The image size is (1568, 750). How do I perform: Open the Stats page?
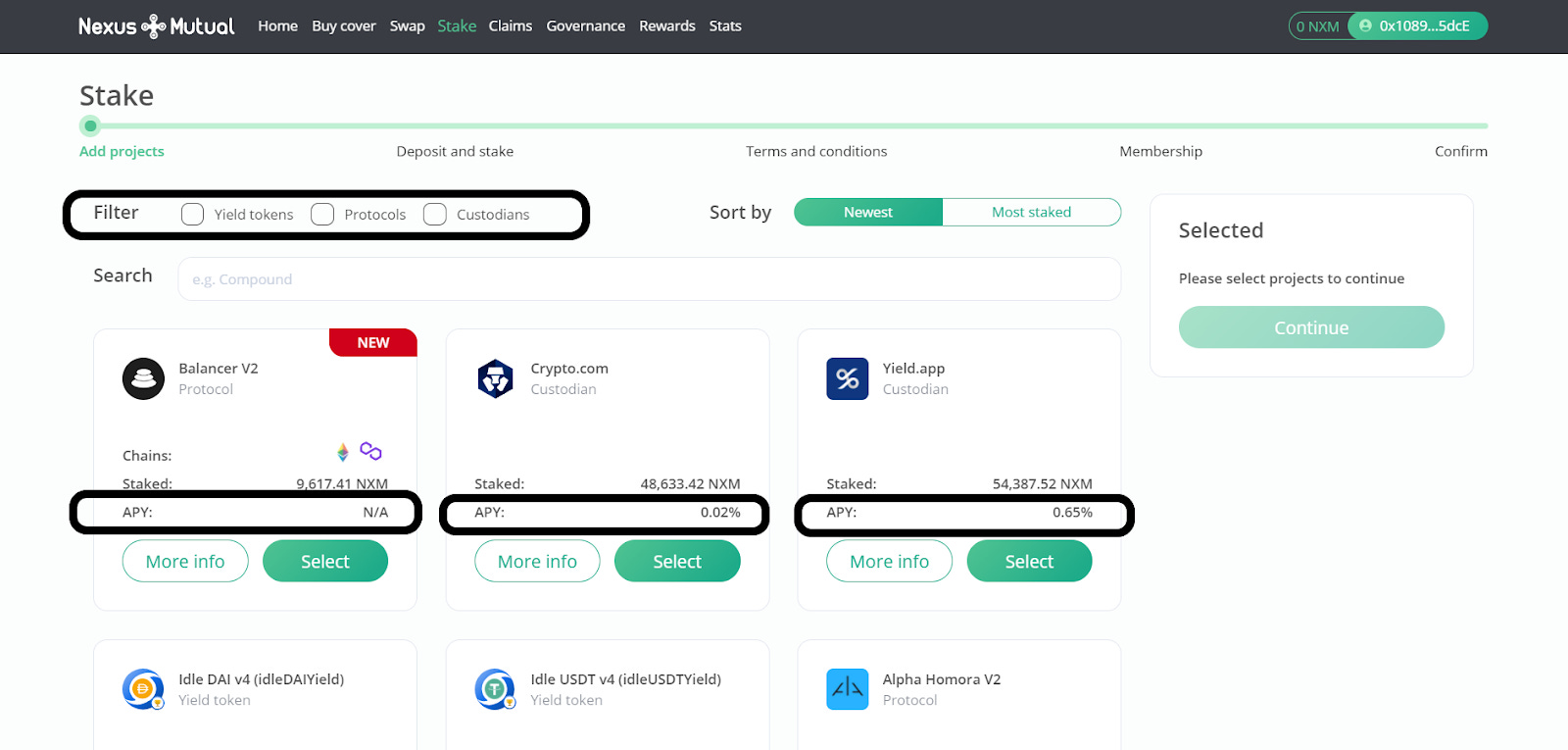pos(725,26)
